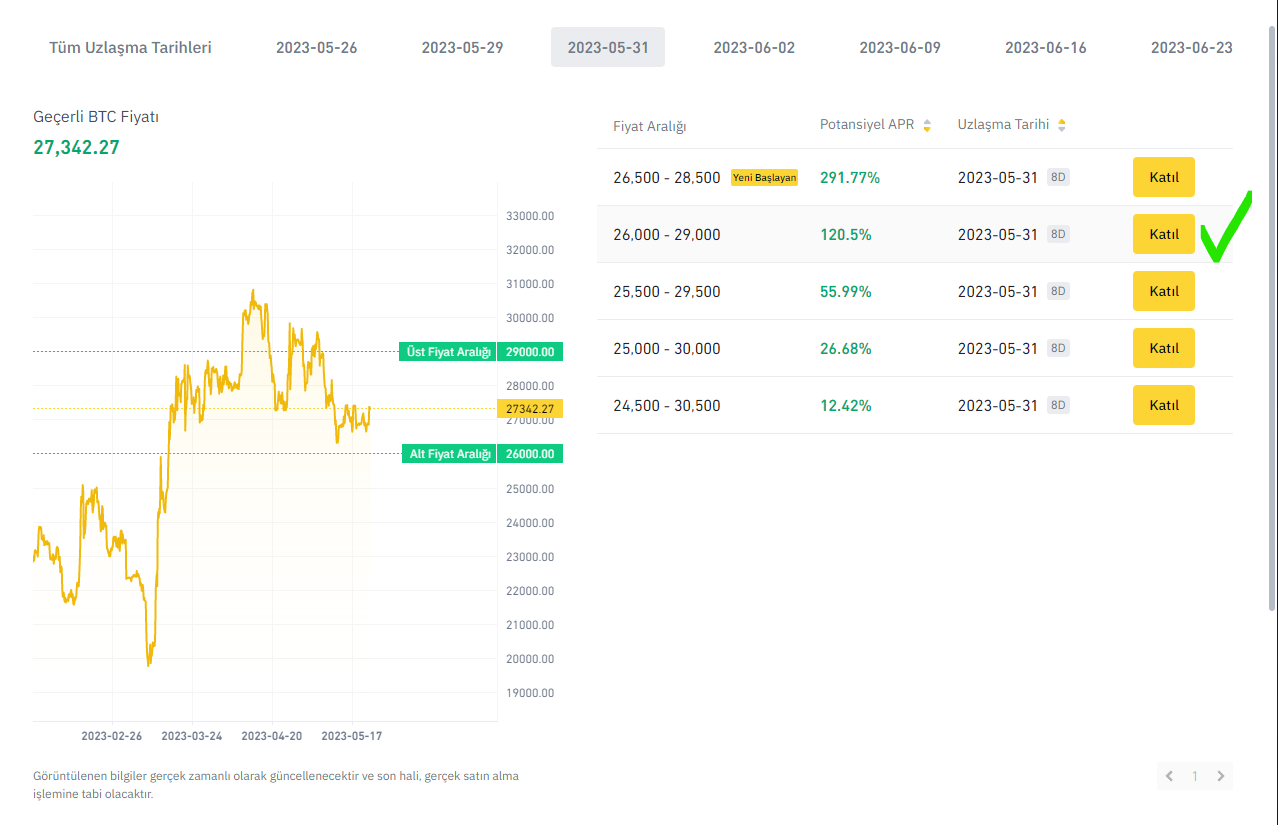Click the 27342.27 current price marker

530,409
